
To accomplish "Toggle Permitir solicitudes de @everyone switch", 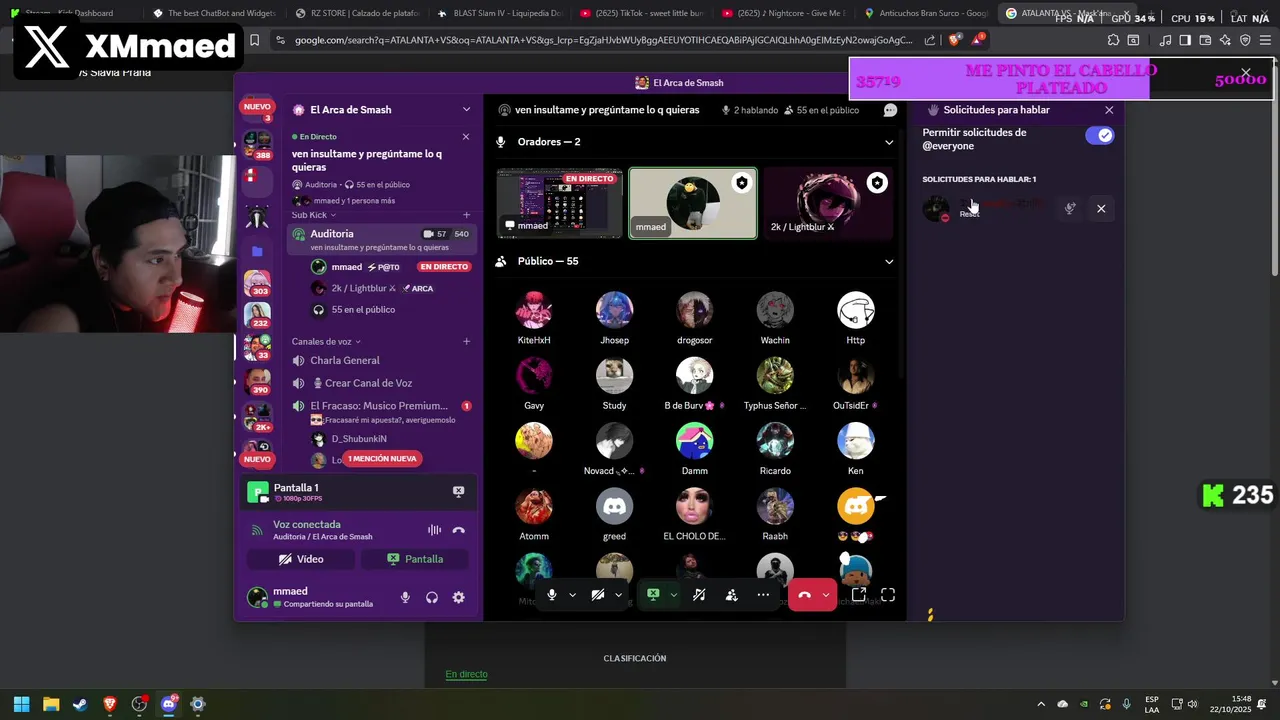I will click(x=1099, y=136).
